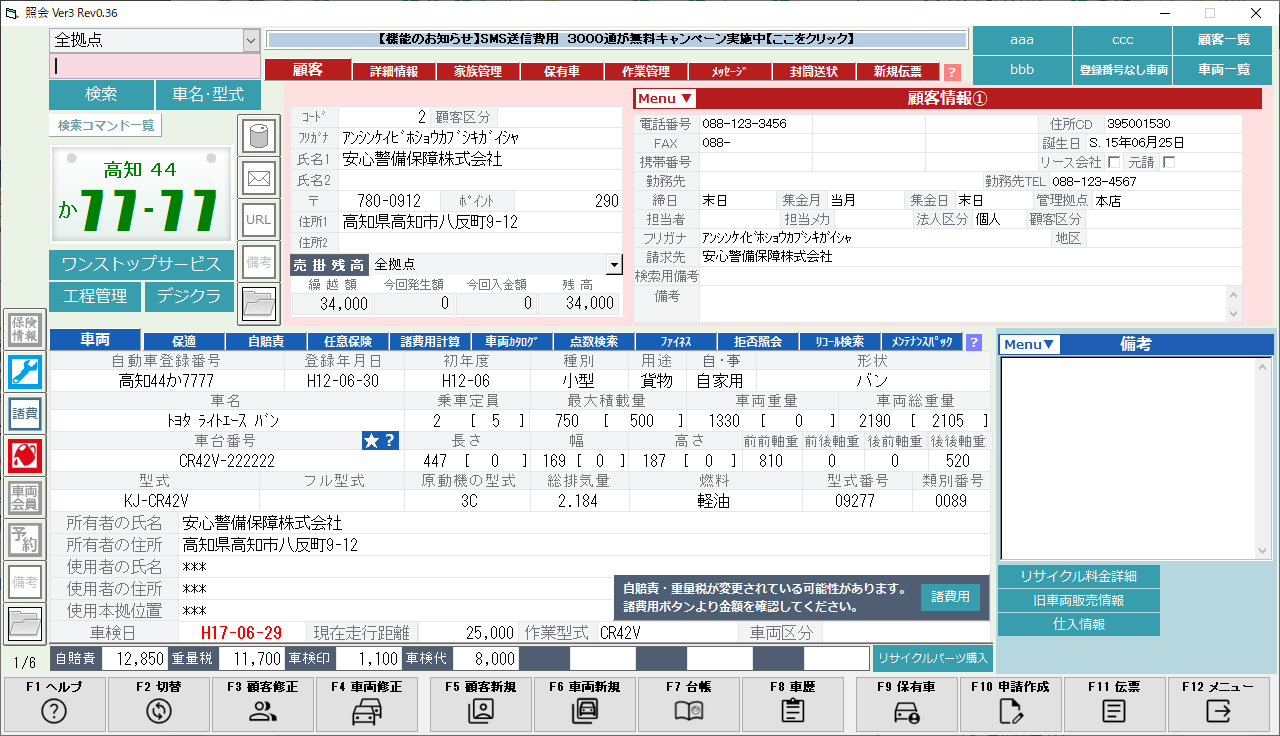Click lower-left sidebar folder icon
The width and height of the screenshot is (1280, 736).
pyautogui.click(x=24, y=624)
